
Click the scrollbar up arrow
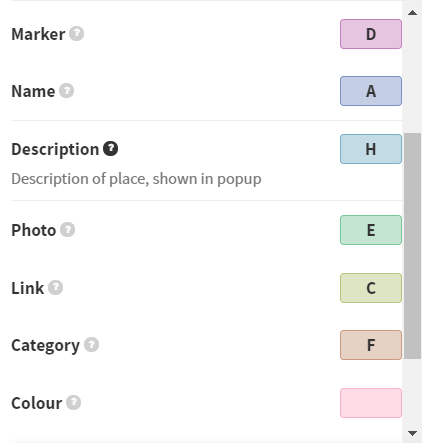tap(412, 13)
